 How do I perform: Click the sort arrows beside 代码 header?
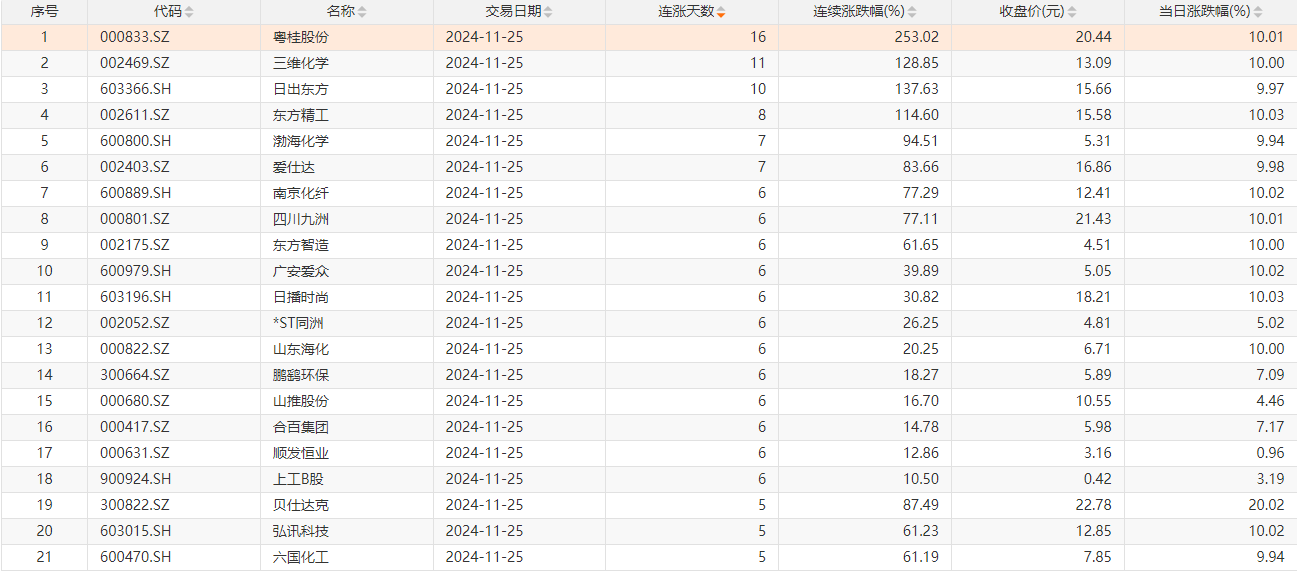pyautogui.click(x=189, y=12)
